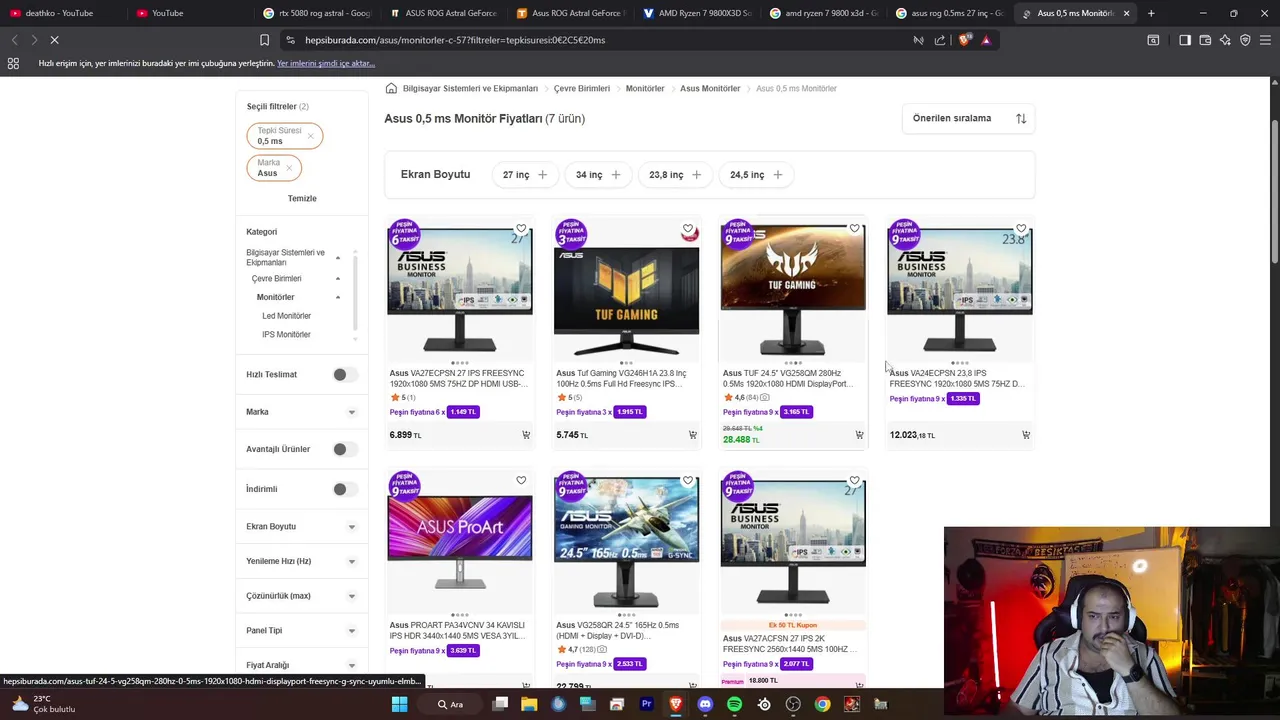Add 23,8 inç screen size filter
This screenshot has width=1280, height=720.
pos(675,175)
